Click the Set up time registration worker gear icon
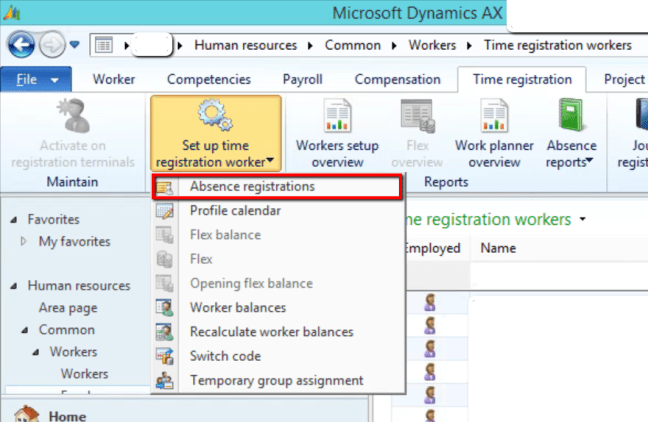The height and width of the screenshot is (422, 648). click(x=216, y=118)
